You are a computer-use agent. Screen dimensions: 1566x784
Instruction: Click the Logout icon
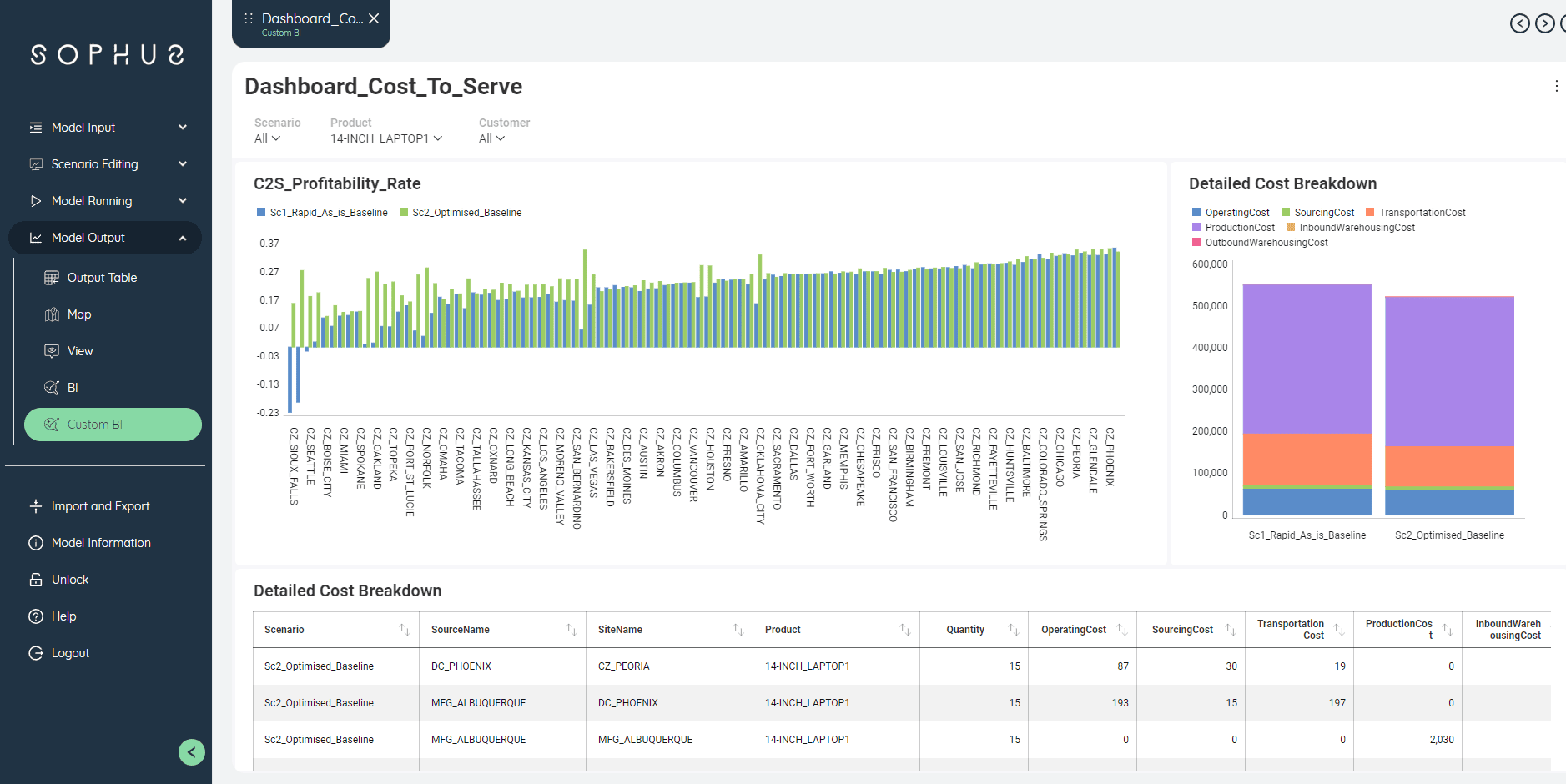click(36, 653)
